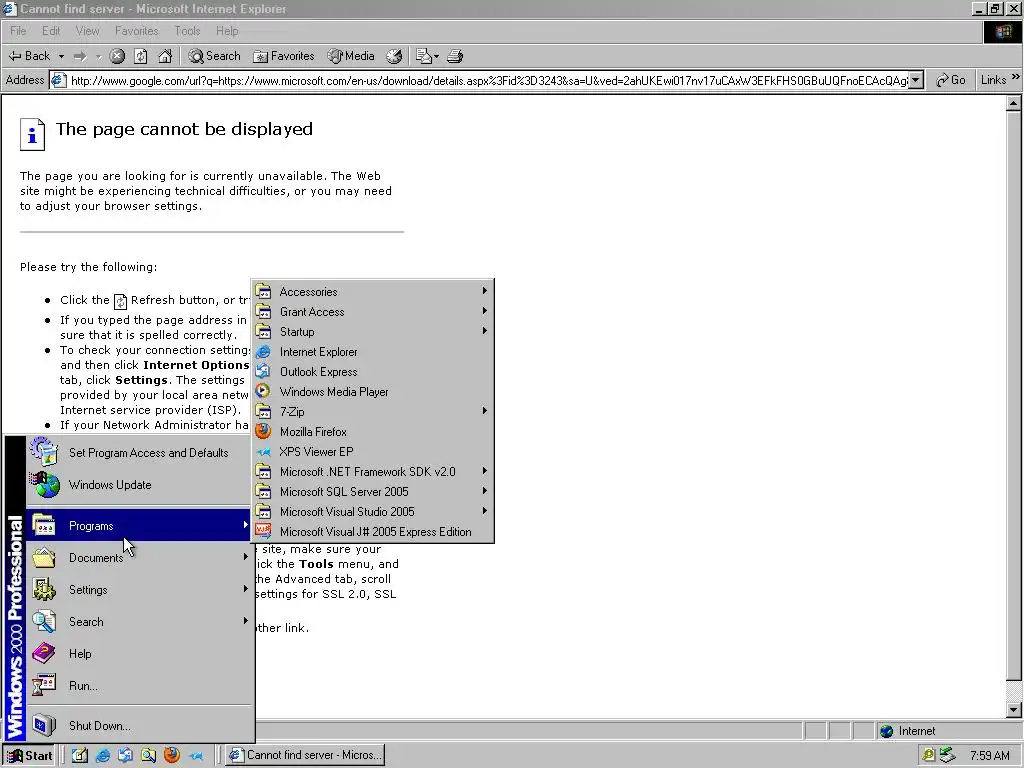
Task: Launch Outlook Express from quick launch
Action: (x=125, y=756)
